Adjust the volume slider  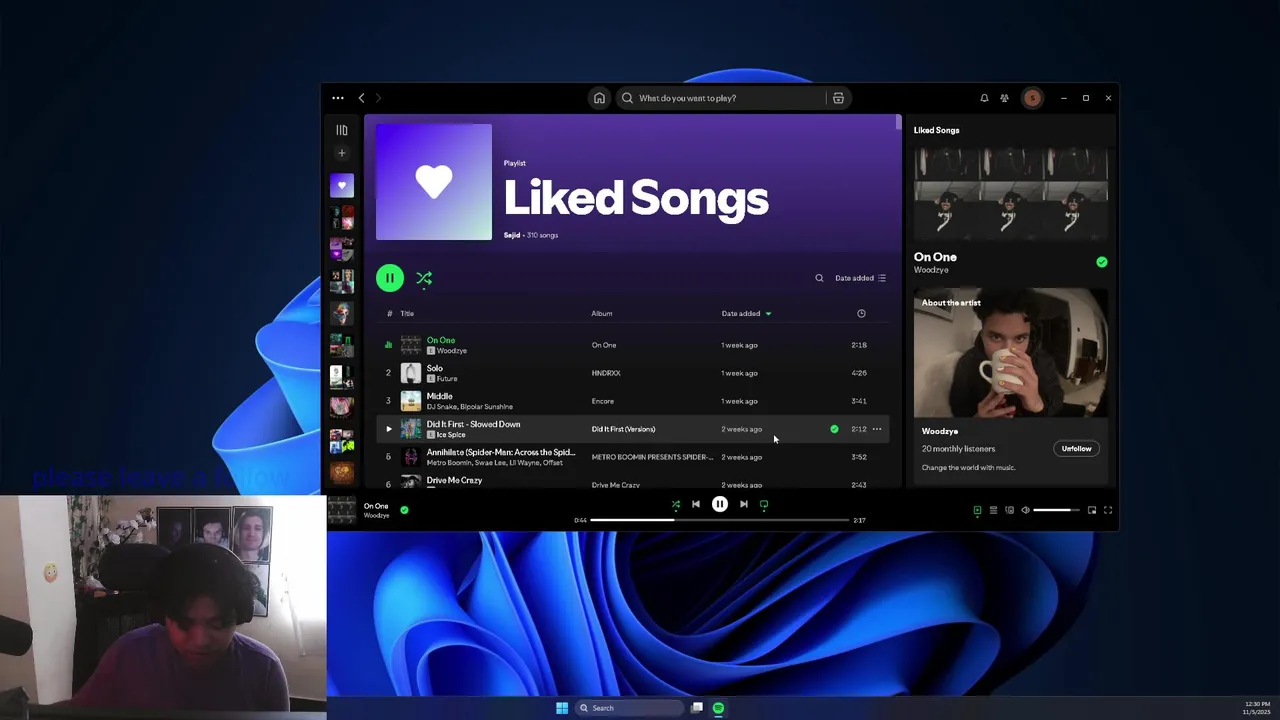(x=1056, y=510)
